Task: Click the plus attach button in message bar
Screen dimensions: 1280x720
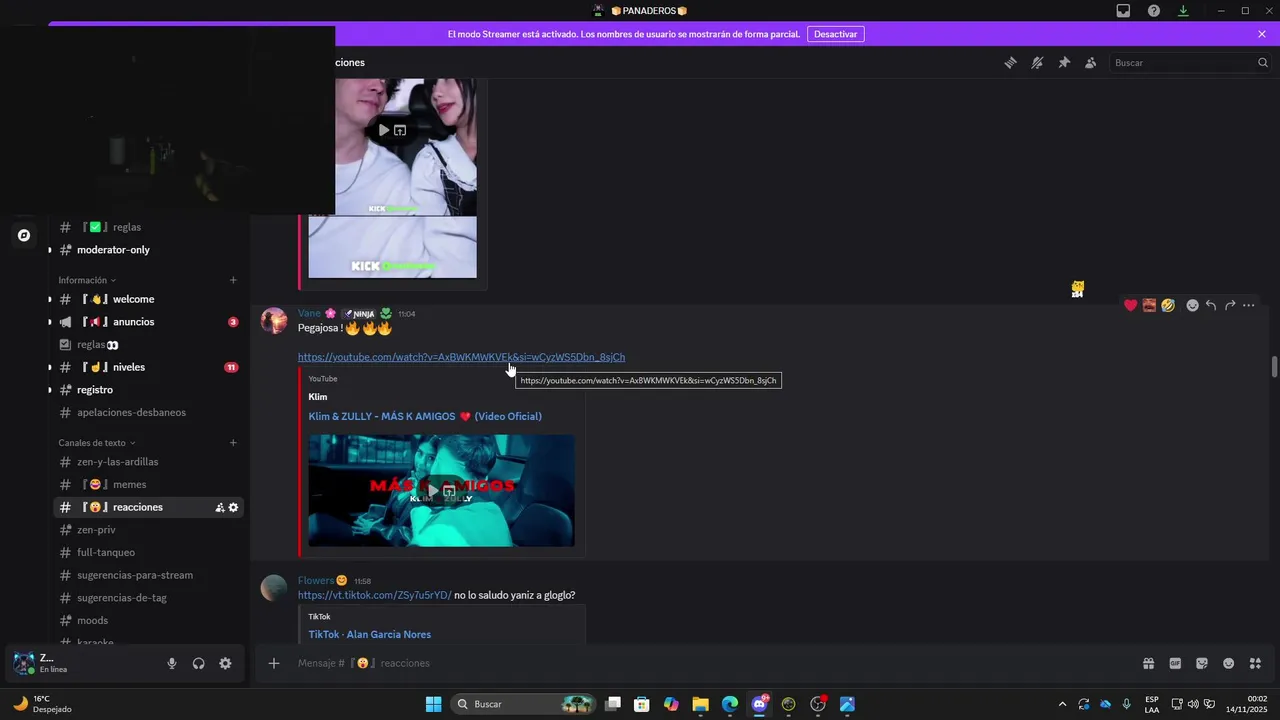Action: (274, 663)
